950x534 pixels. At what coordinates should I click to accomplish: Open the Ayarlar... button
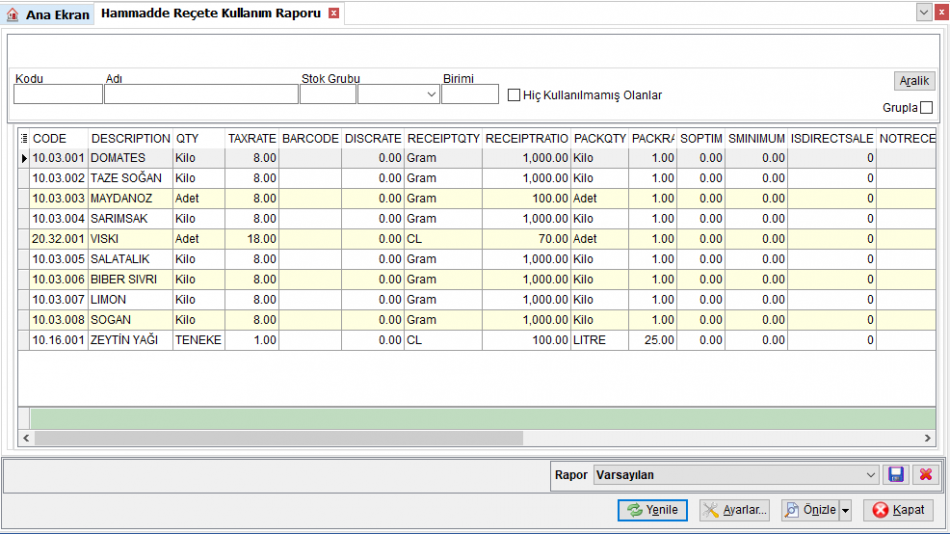tap(735, 510)
